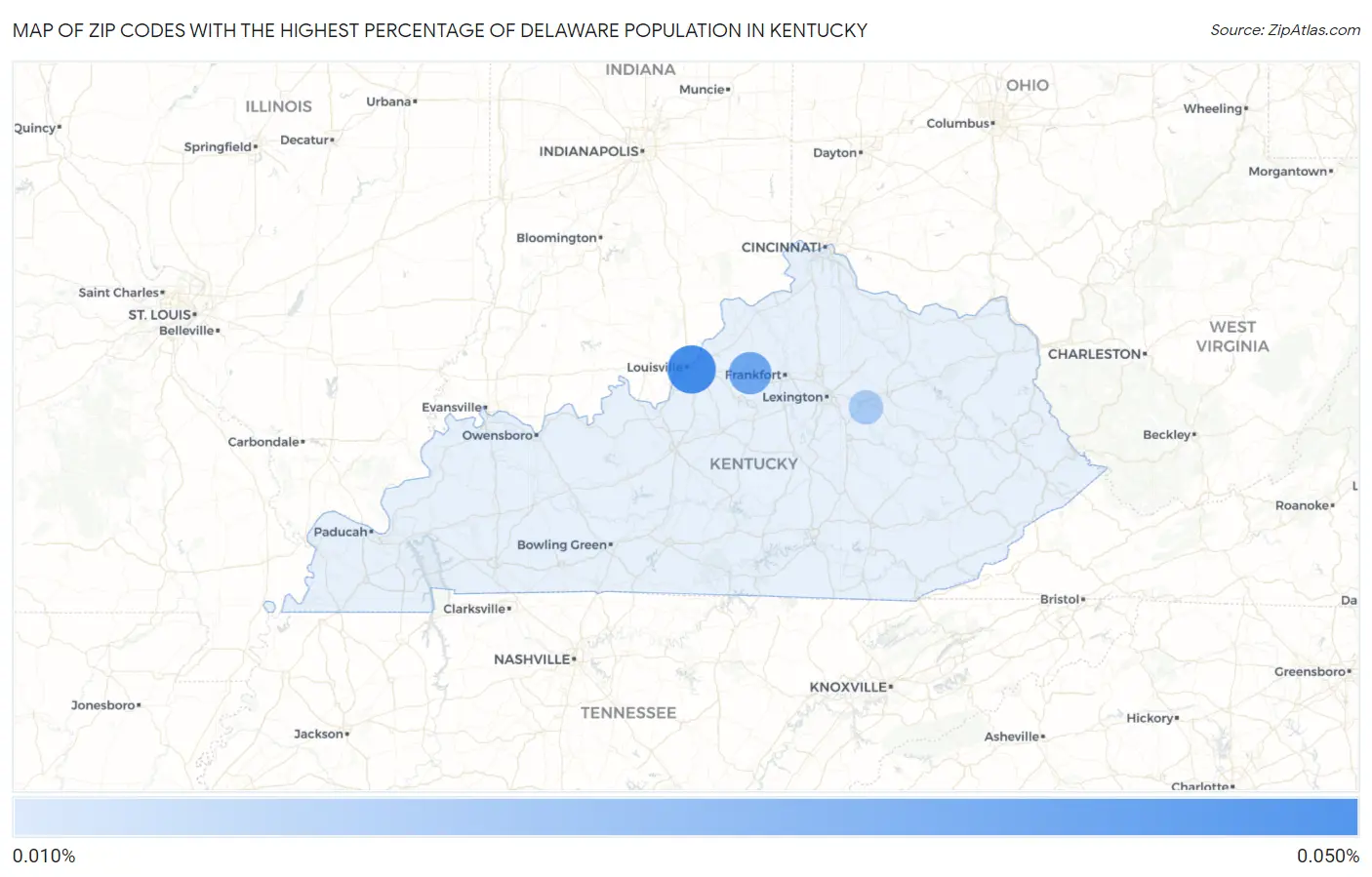Click the 0.050% legend maximum label
Screen dimensions: 1372x877
coord(1327,856)
